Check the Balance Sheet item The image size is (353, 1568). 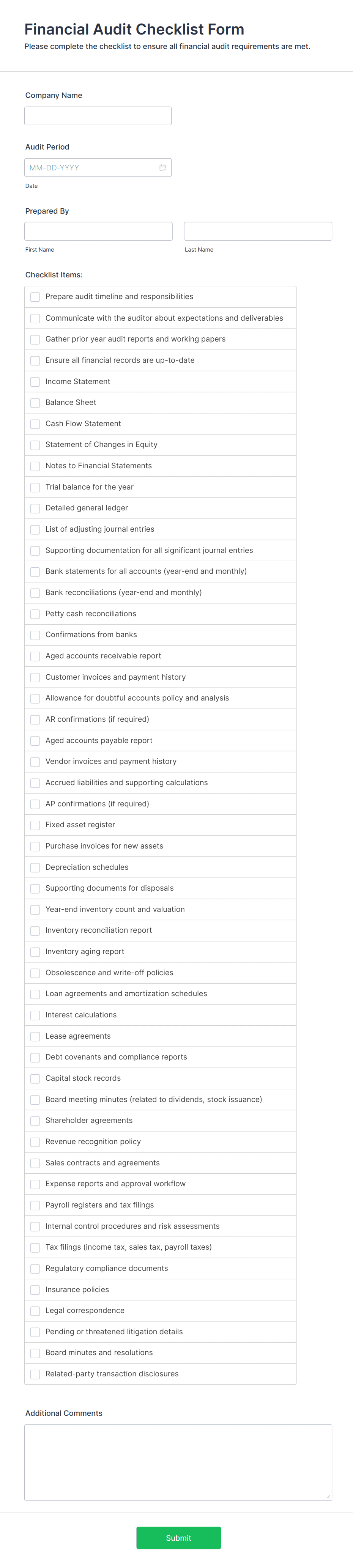coord(35,402)
